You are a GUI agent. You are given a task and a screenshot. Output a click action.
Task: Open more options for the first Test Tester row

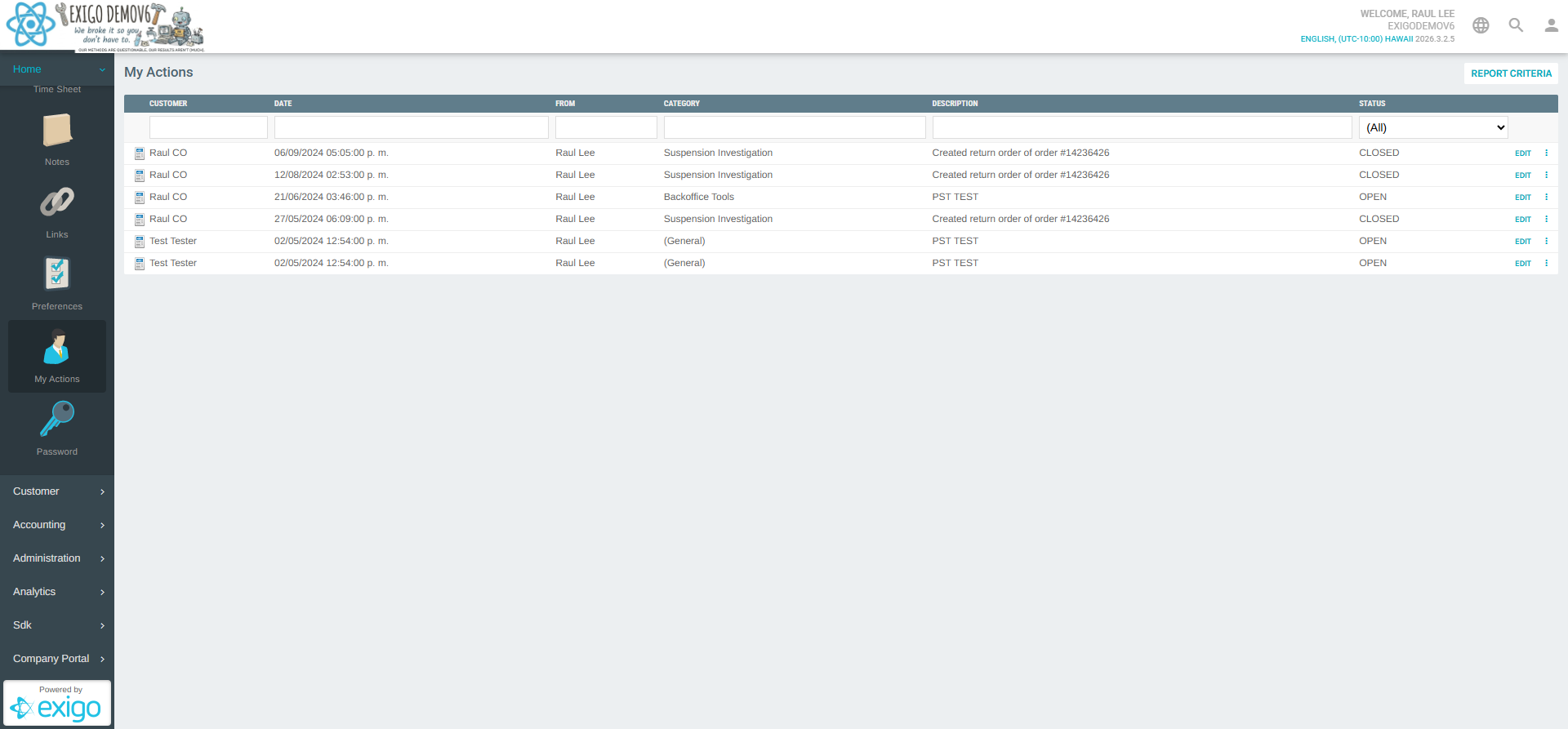tap(1546, 241)
